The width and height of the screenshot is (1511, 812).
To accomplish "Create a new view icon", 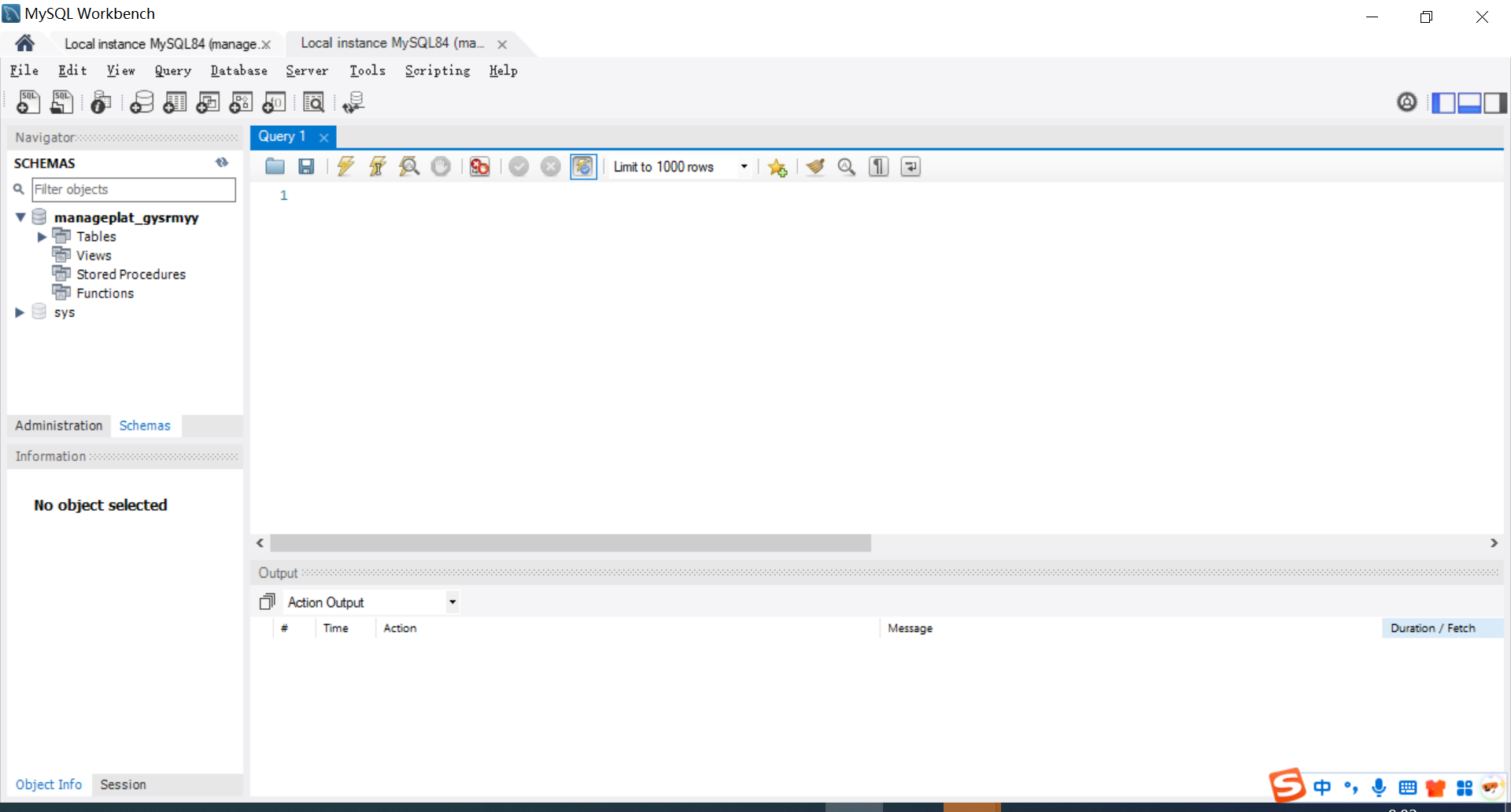I will coord(208,102).
